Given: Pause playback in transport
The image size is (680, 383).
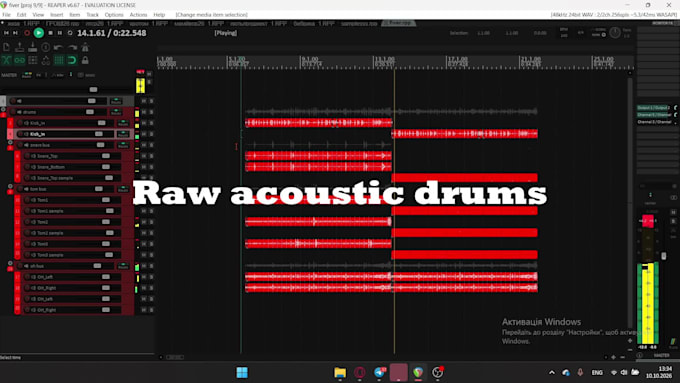Looking at the screenshot, I should 60,33.
